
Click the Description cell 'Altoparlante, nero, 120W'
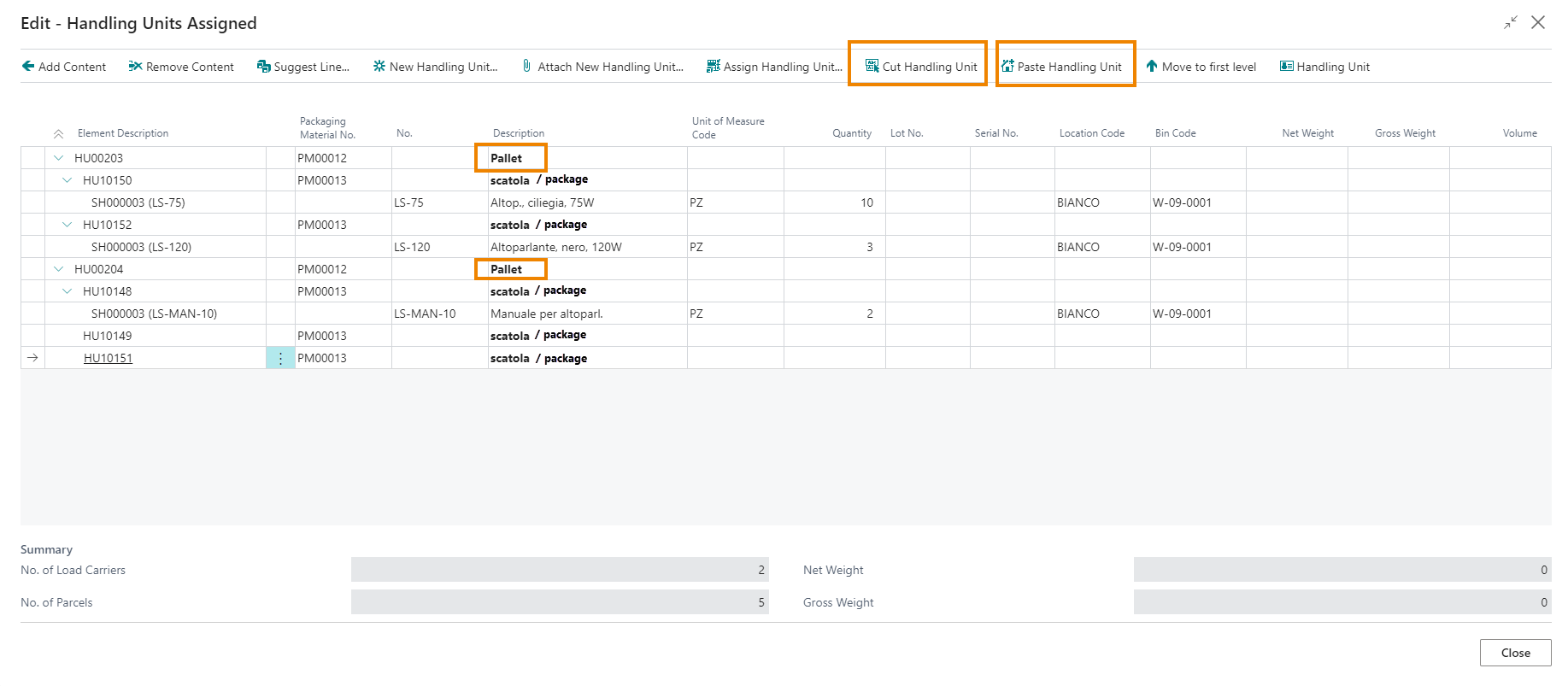pyautogui.click(x=588, y=247)
